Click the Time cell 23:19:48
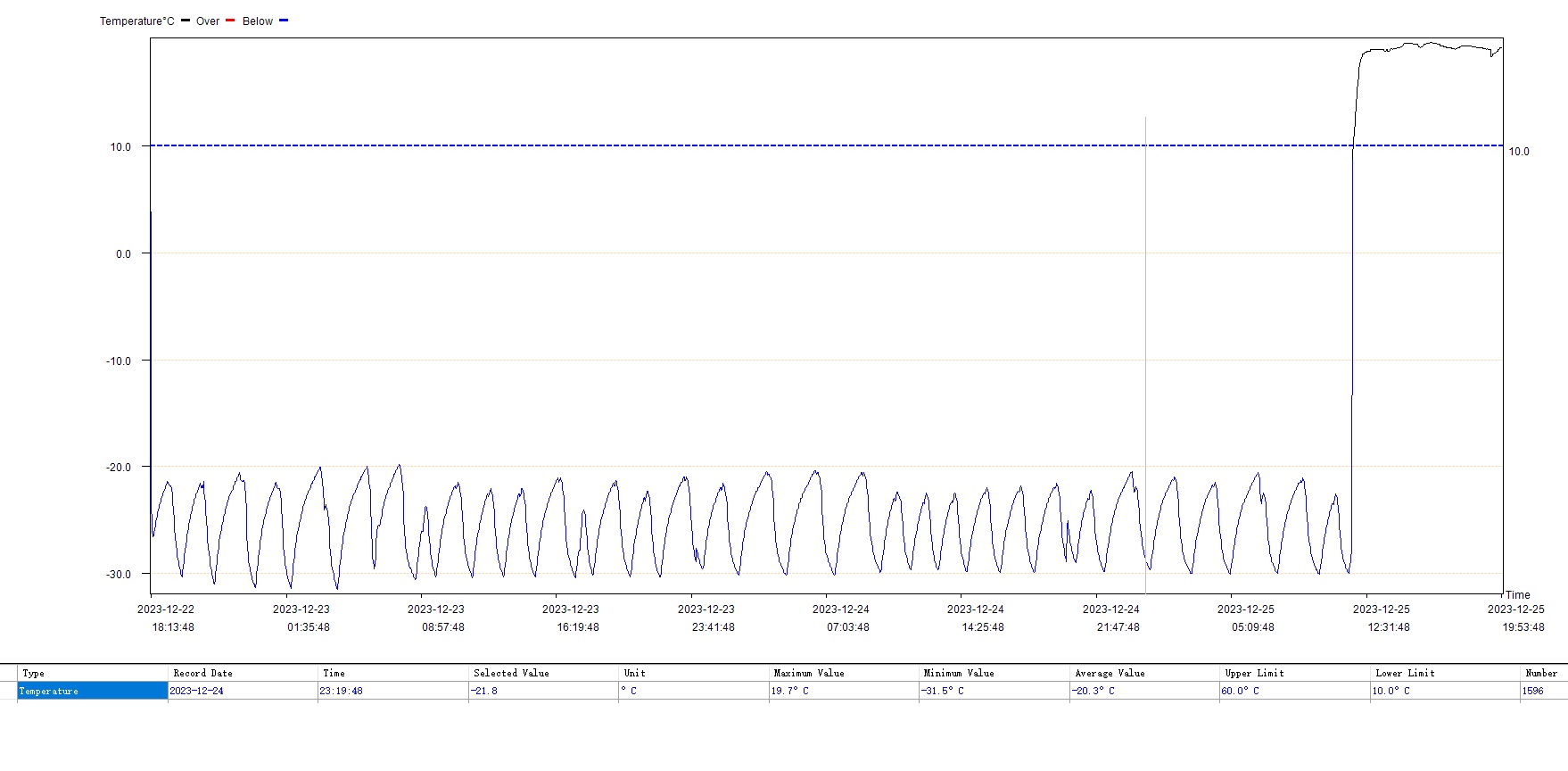 pyautogui.click(x=393, y=691)
